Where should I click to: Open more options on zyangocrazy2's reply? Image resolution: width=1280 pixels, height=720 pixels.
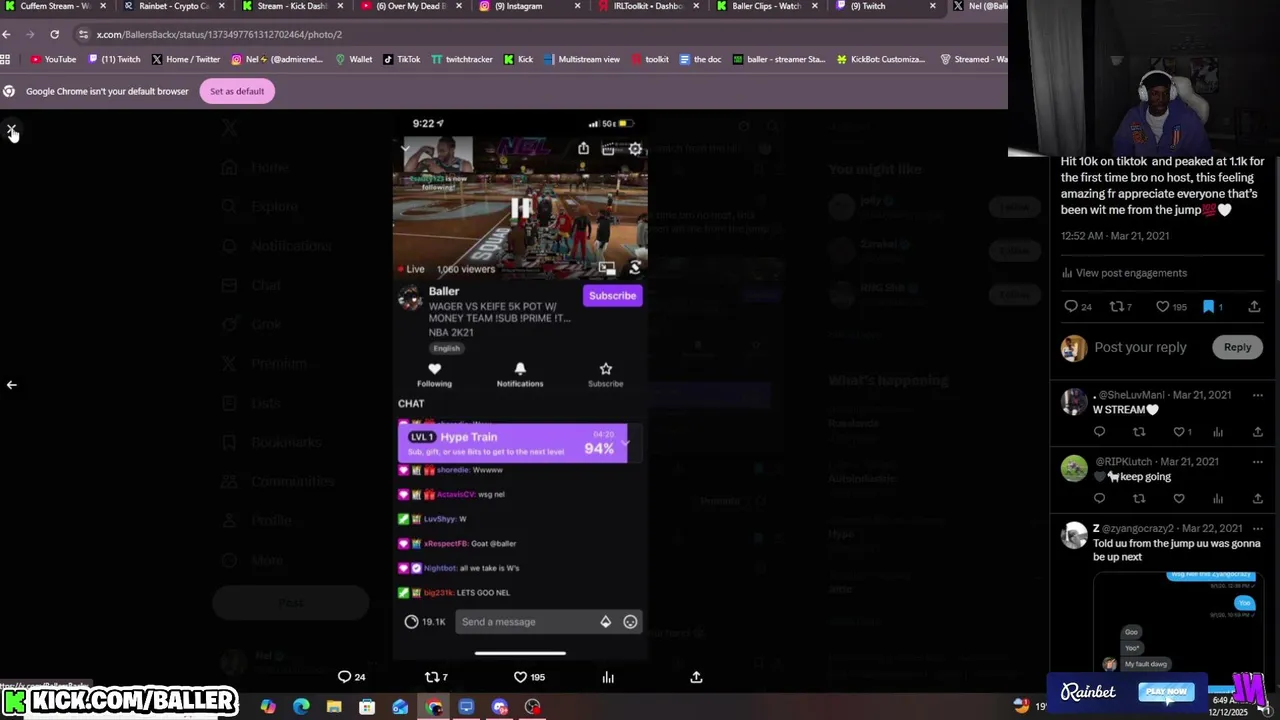(x=1258, y=528)
